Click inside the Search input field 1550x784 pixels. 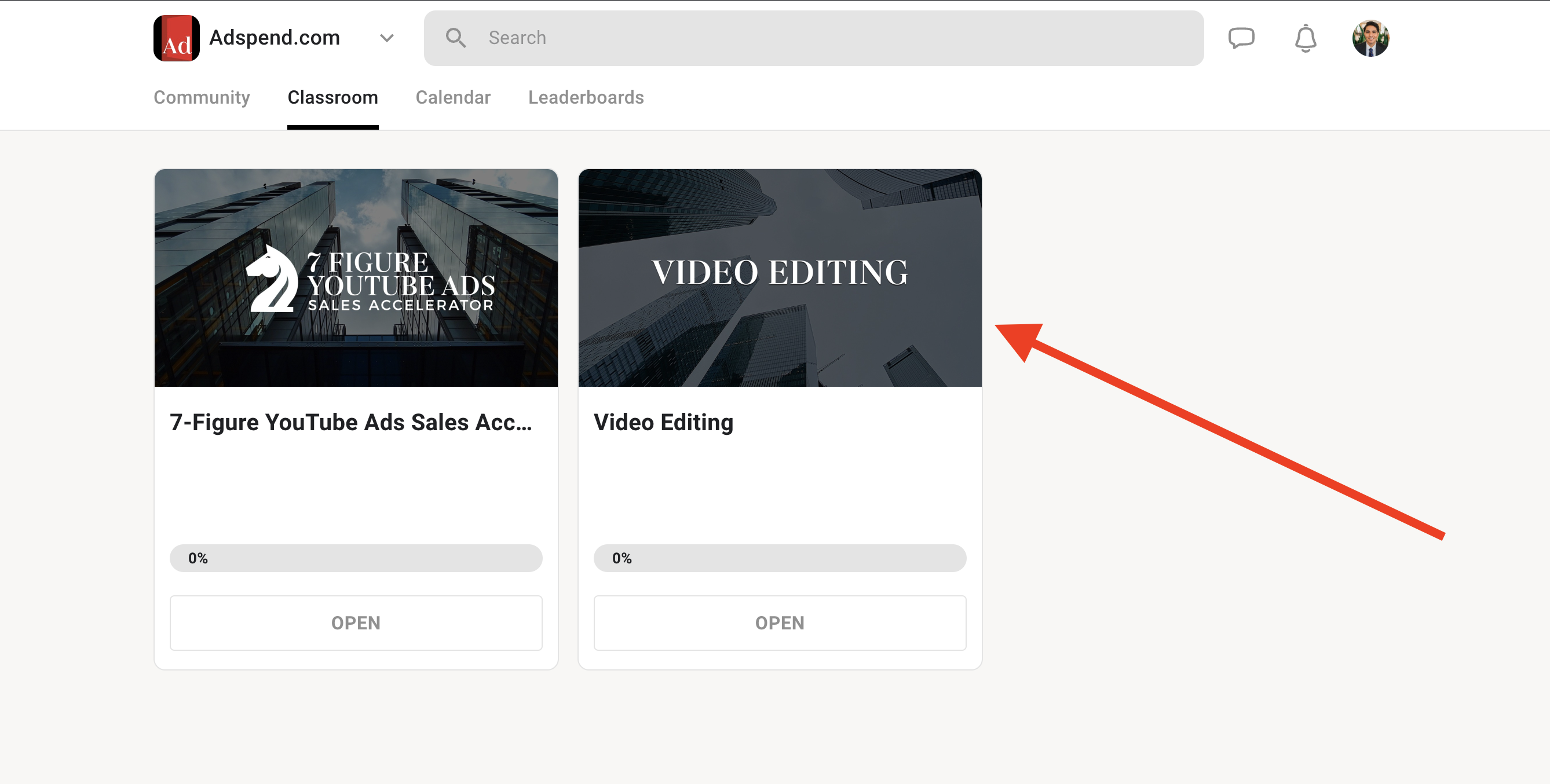point(662,37)
